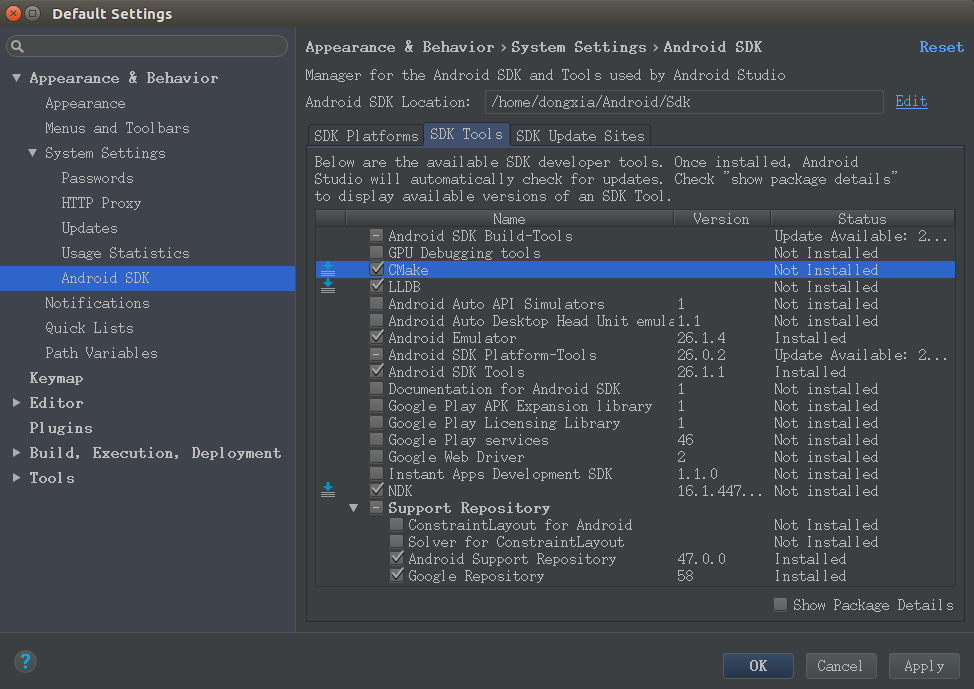Image resolution: width=974 pixels, height=689 pixels.
Task: Click the Edit link for SDK location
Action: click(911, 101)
